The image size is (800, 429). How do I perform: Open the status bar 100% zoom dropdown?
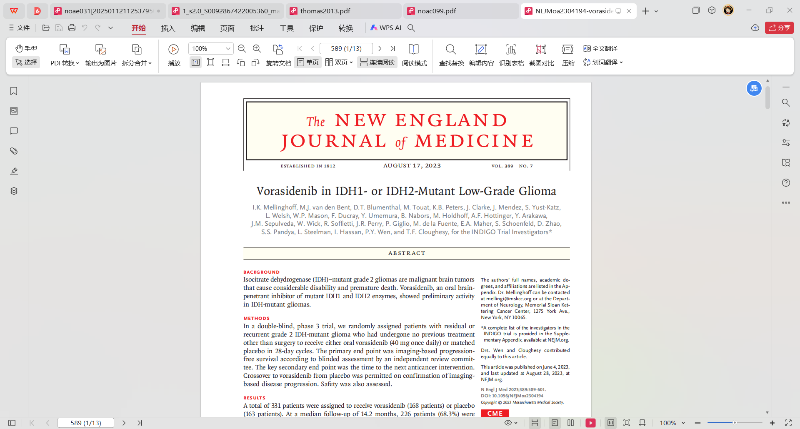[x=672, y=423]
